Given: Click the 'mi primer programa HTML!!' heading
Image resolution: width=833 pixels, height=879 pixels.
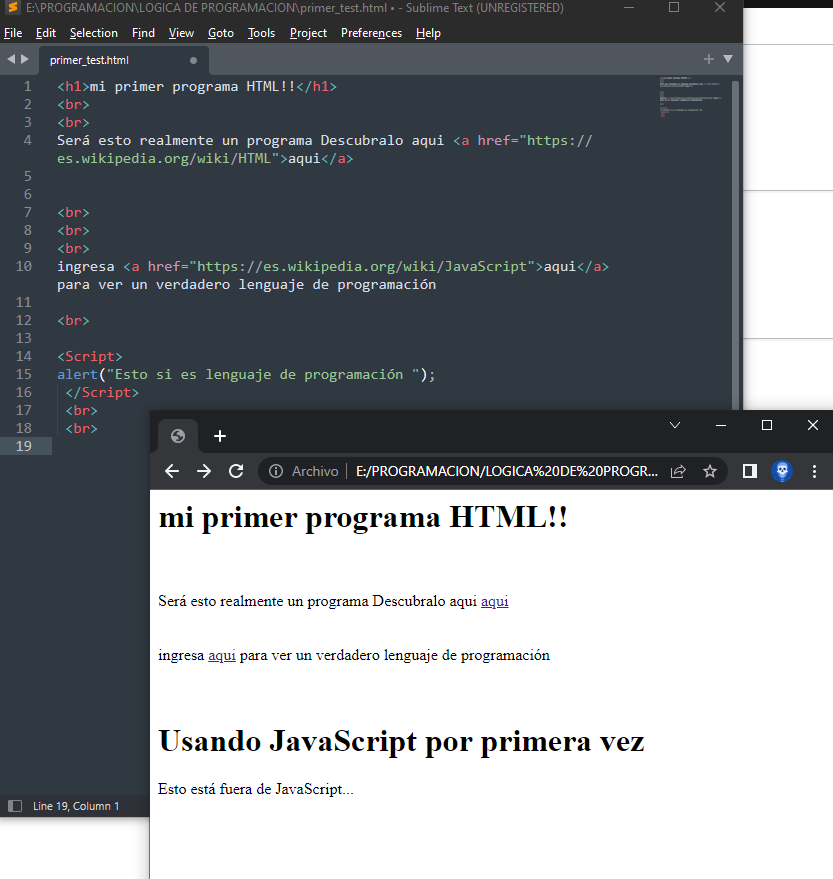Looking at the screenshot, I should coord(363,517).
